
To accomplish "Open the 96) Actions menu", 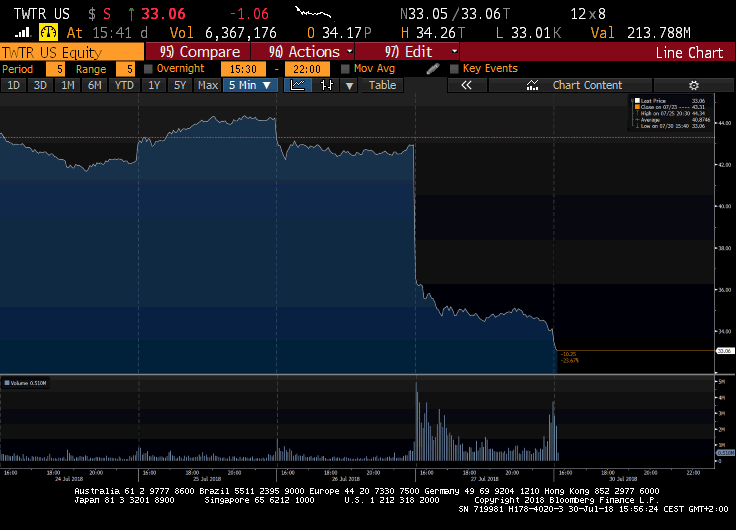I will pyautogui.click(x=303, y=52).
